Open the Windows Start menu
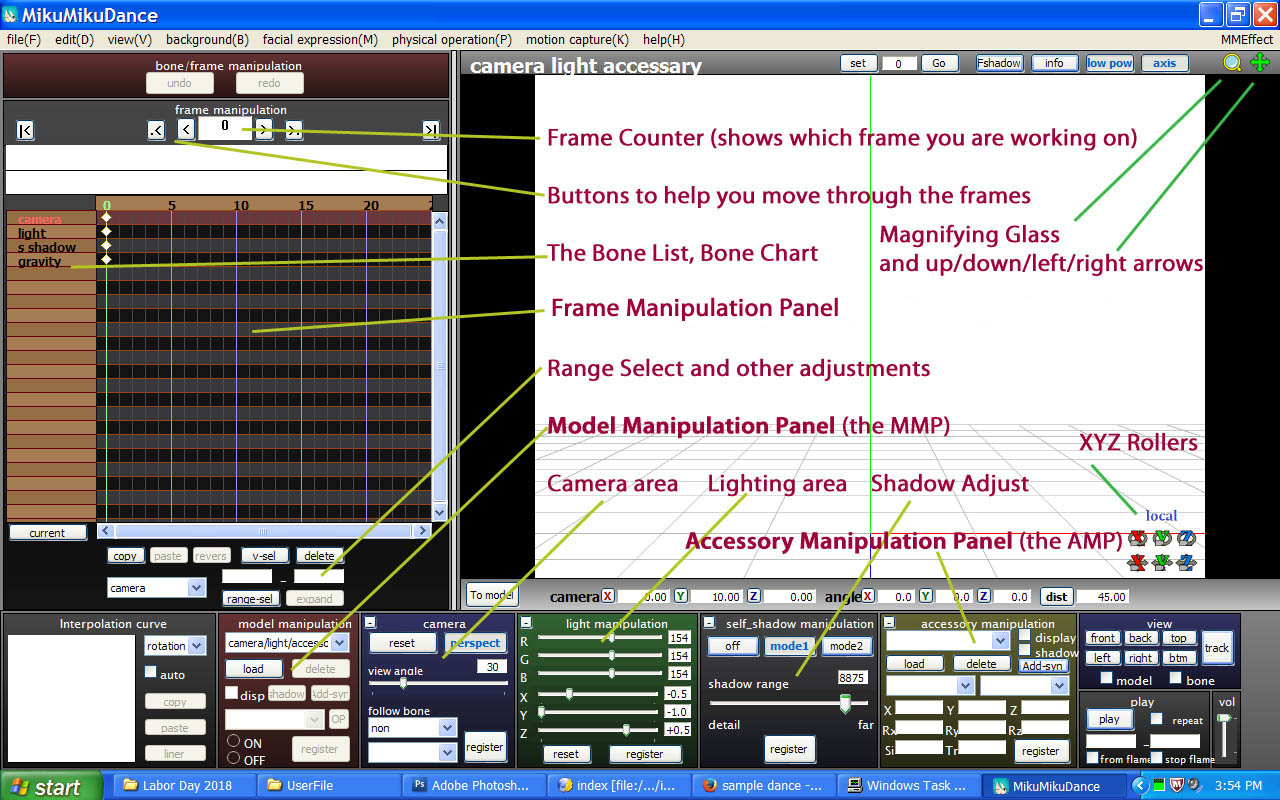This screenshot has height=800, width=1280. pos(50,786)
